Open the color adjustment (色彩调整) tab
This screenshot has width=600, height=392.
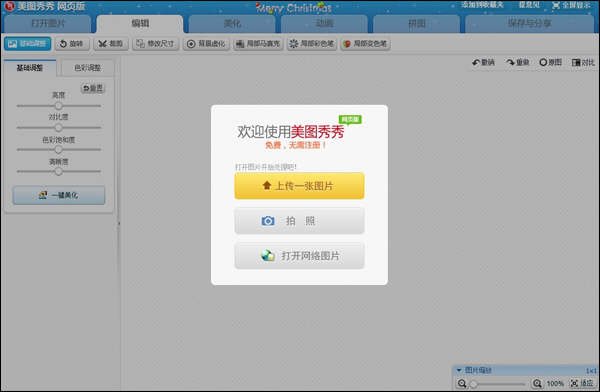(x=88, y=68)
